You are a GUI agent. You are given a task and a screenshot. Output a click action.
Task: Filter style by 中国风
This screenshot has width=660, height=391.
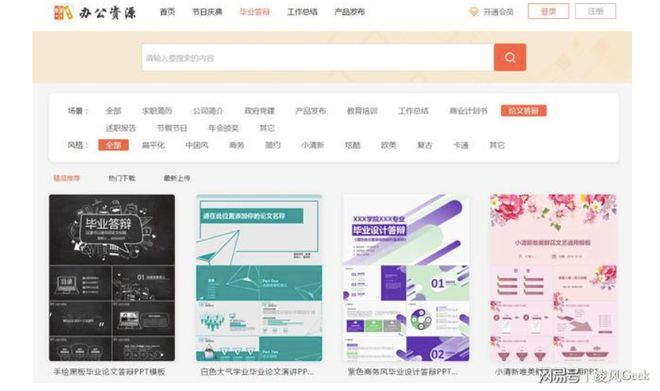197,145
